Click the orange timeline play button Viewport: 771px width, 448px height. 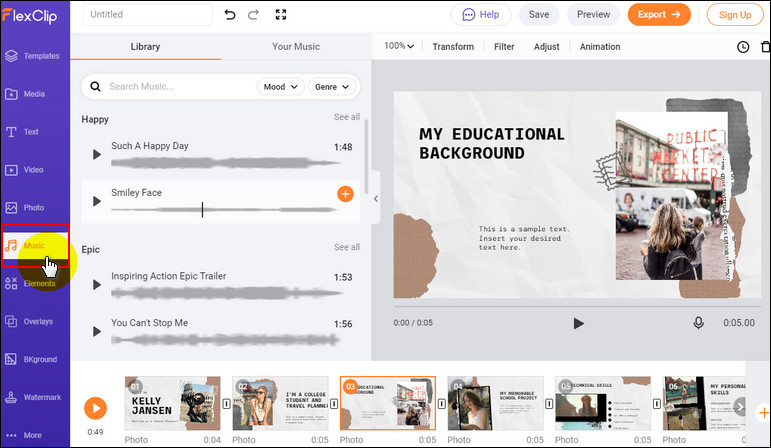coord(95,408)
